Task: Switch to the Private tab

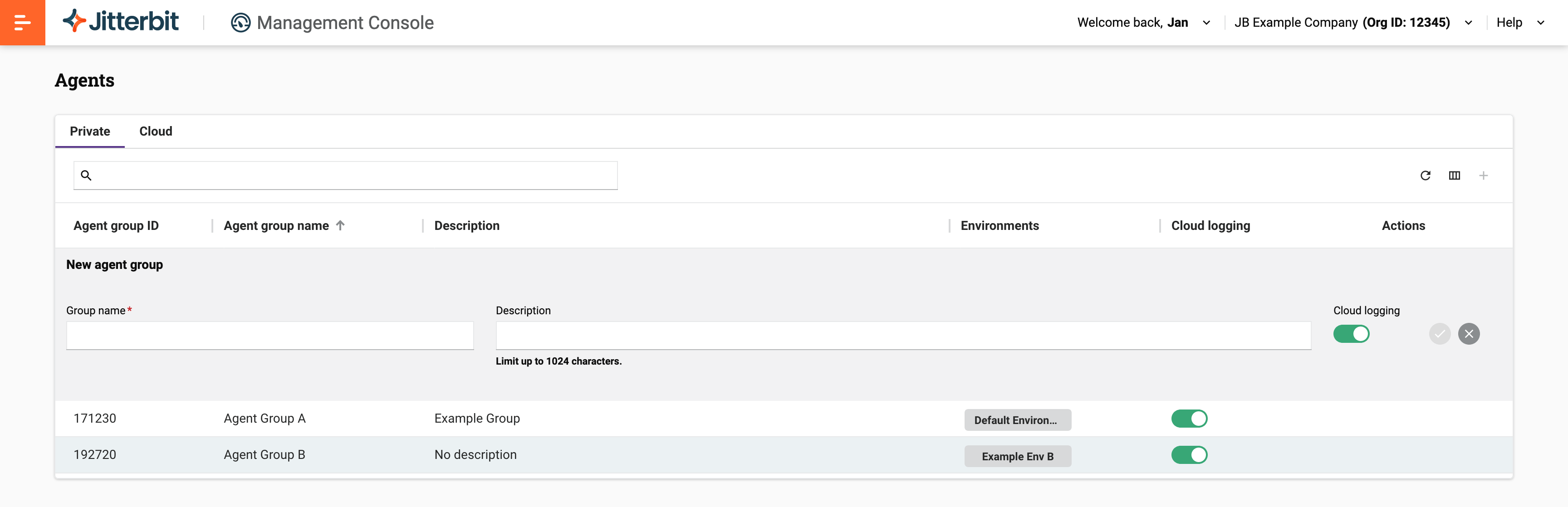Action: pos(90,132)
